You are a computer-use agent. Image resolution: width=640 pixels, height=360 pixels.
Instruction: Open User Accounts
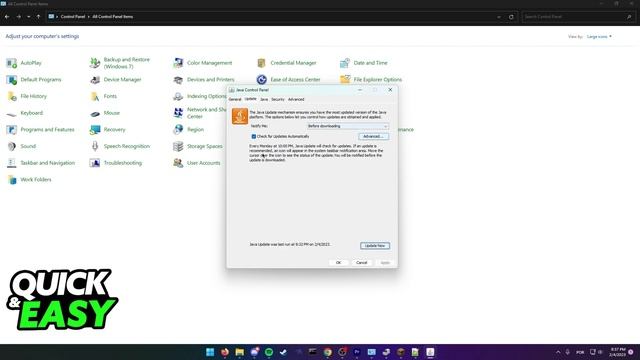(197, 163)
